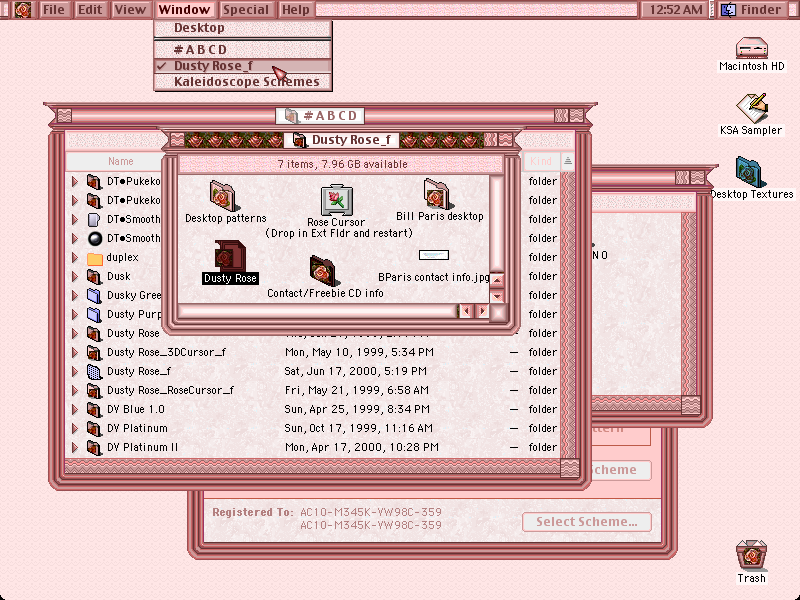Click the Dusty Rose_f folder row icon
The height and width of the screenshot is (600, 800).
tap(94, 371)
